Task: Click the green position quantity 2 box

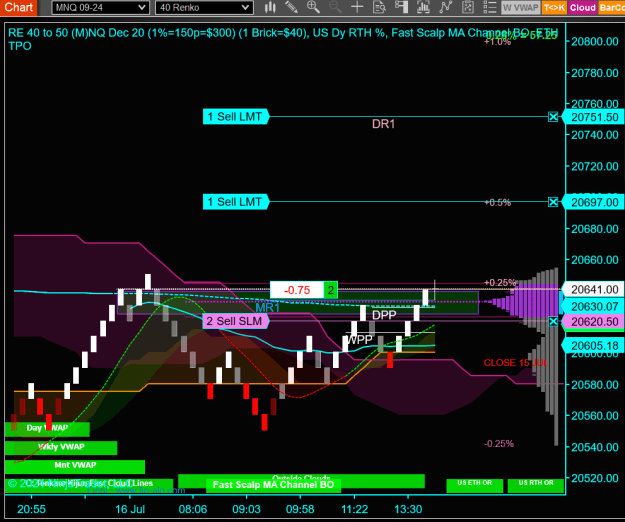Action: click(330, 290)
